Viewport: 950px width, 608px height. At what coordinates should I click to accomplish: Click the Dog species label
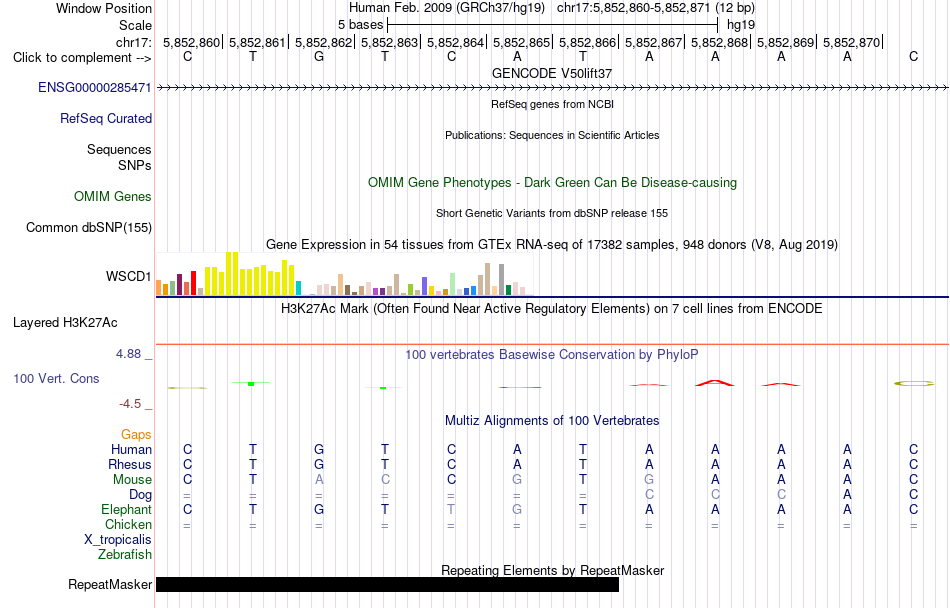point(140,495)
